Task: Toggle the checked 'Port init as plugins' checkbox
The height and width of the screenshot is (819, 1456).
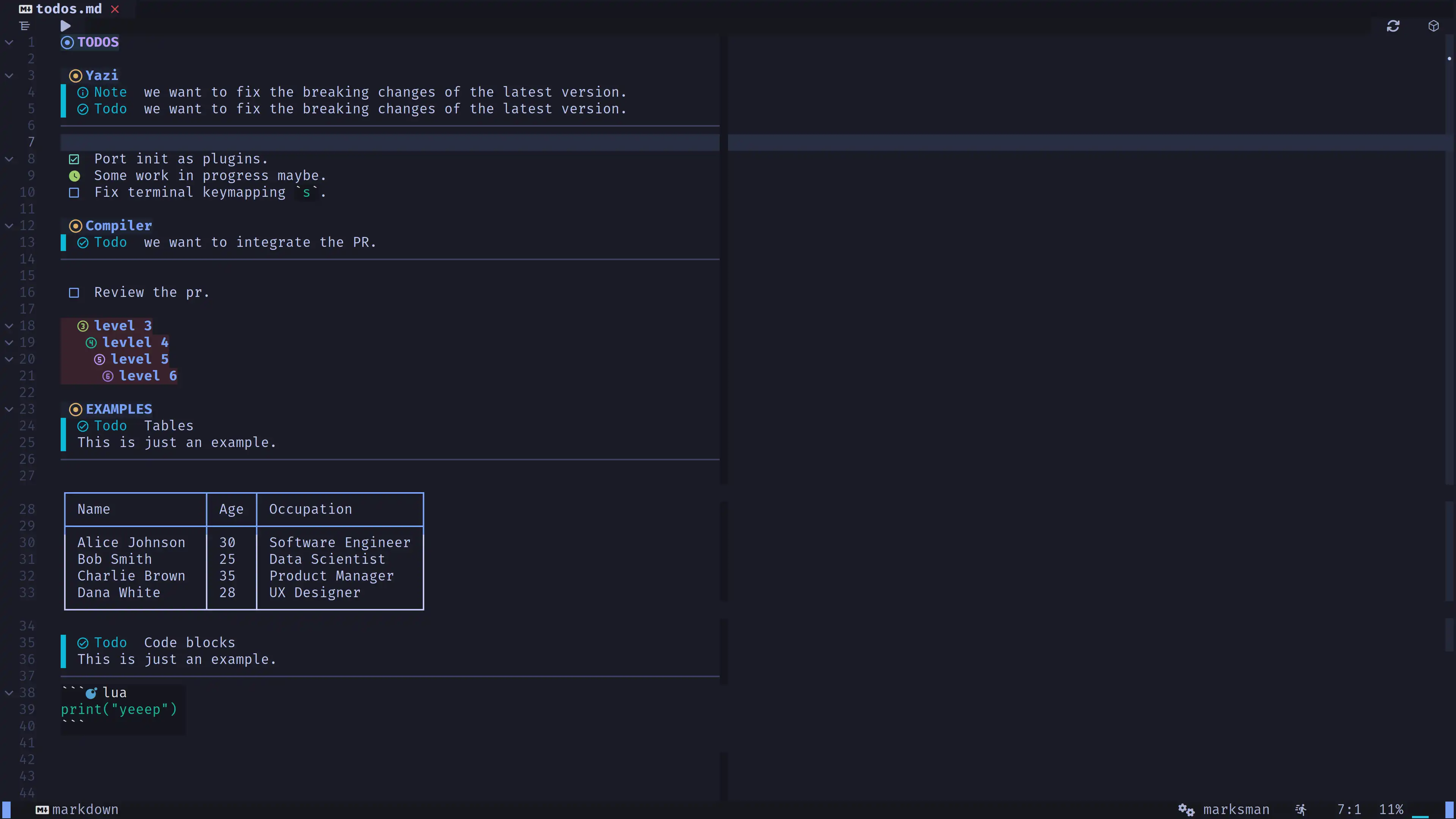Action: click(74, 159)
